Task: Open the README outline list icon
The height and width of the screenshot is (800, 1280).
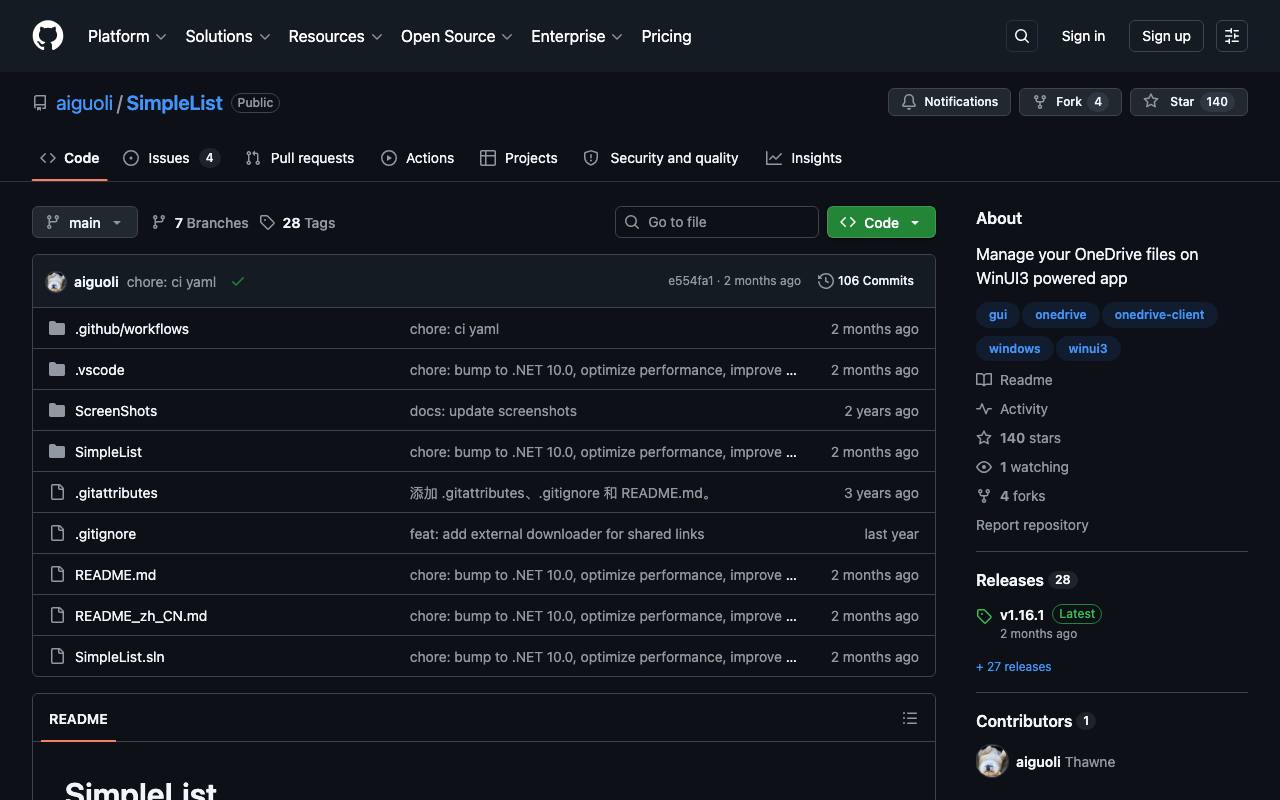Action: point(910,718)
